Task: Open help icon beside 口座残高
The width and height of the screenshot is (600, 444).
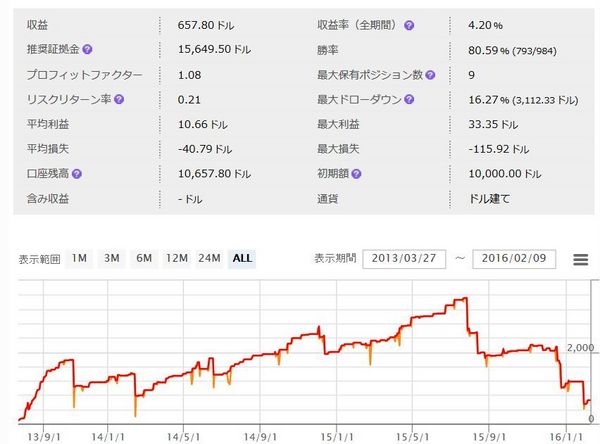Action: pyautogui.click(x=77, y=174)
